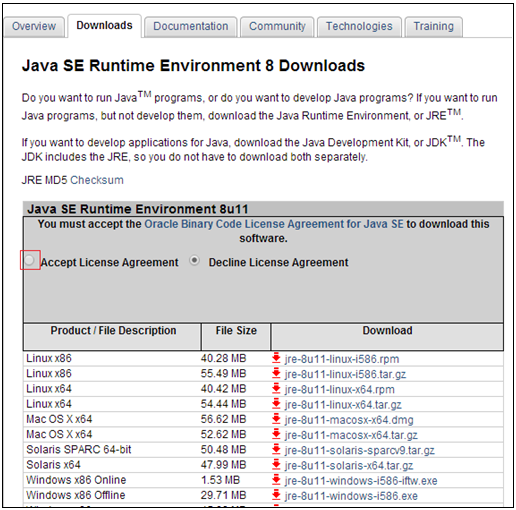Download jre-8u11-macosx-x64.tar.gz file link

351,435
